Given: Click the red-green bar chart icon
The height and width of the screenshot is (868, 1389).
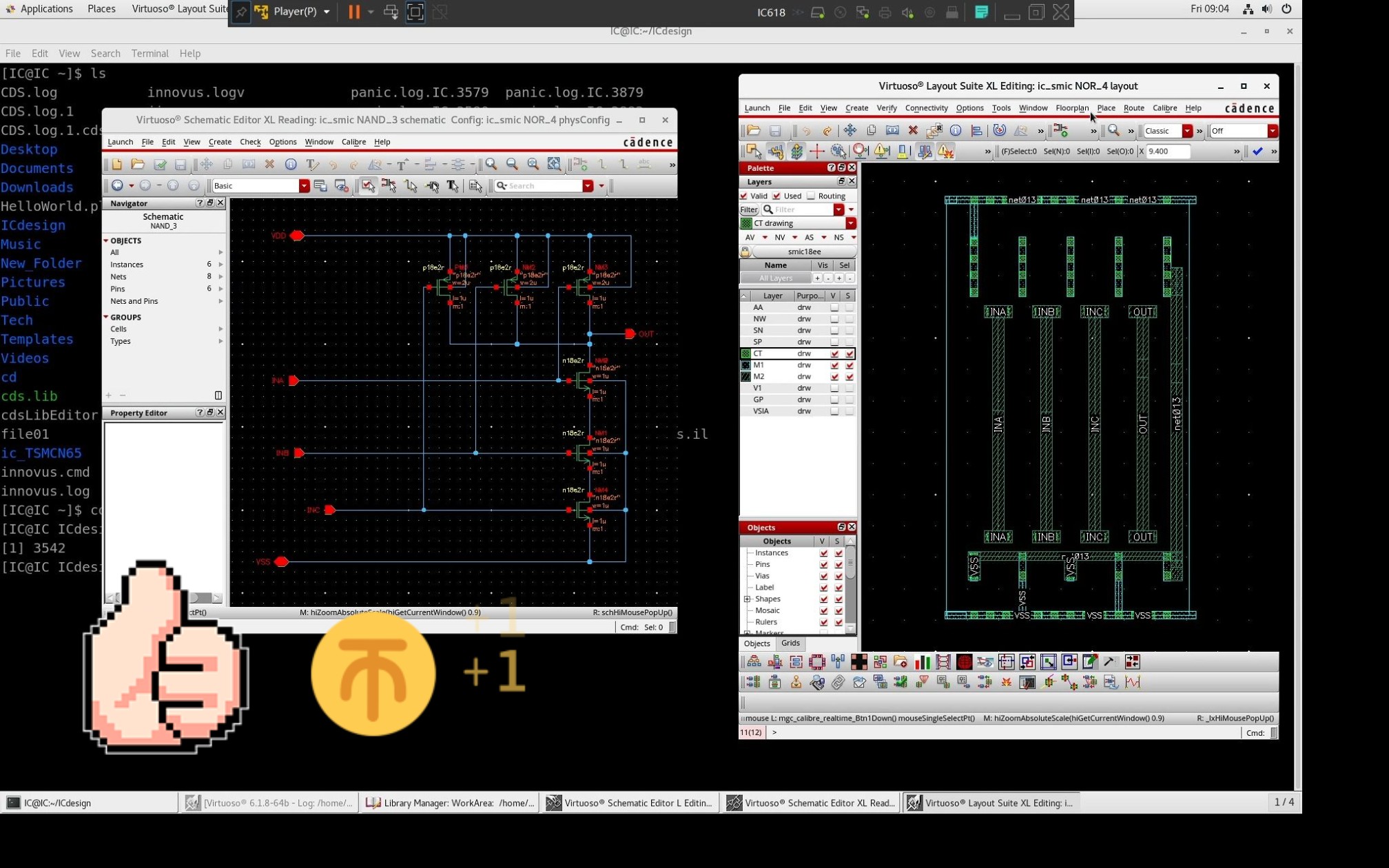Looking at the screenshot, I should (x=923, y=662).
